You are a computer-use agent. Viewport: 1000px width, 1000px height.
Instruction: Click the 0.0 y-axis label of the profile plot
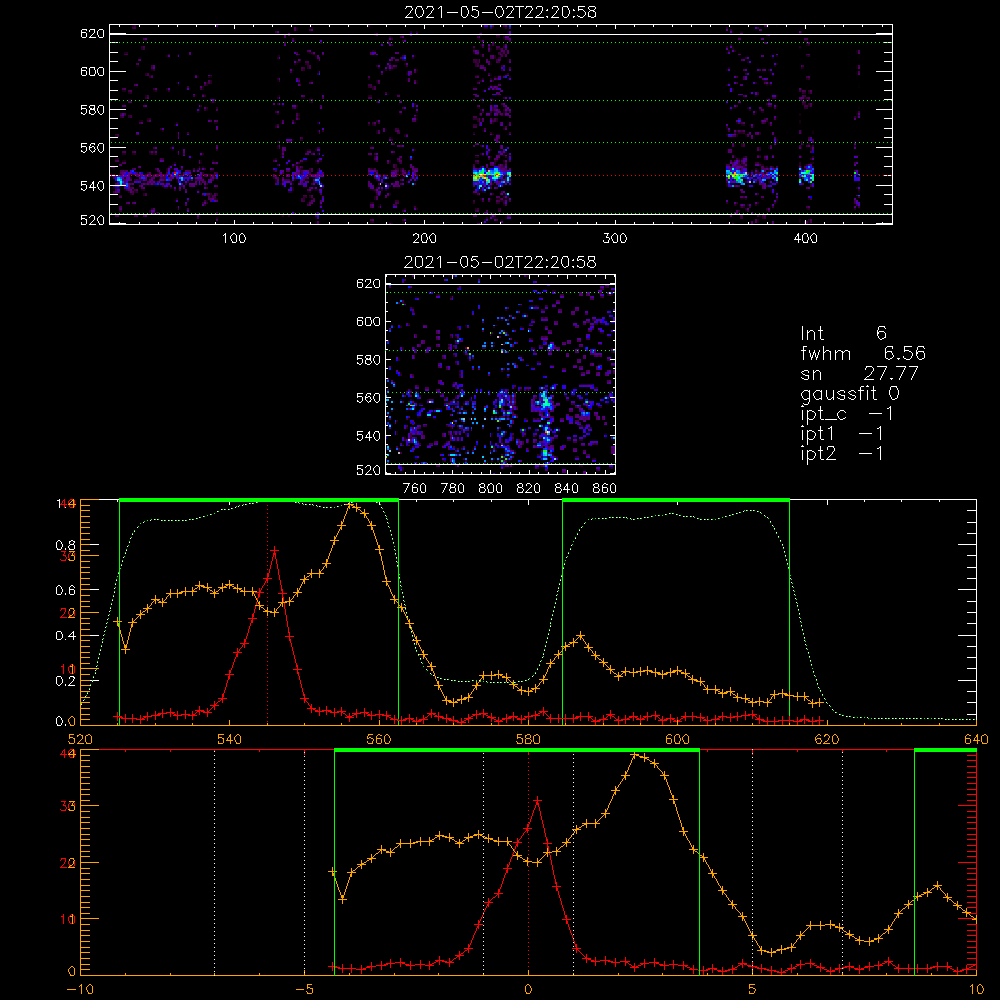click(x=66, y=722)
